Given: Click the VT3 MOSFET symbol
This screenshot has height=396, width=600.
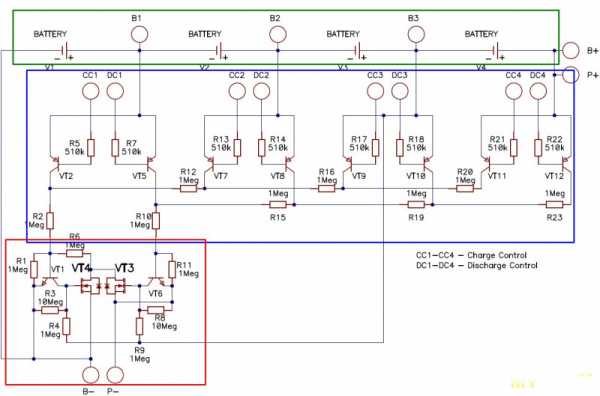Looking at the screenshot, I should point(116,286).
